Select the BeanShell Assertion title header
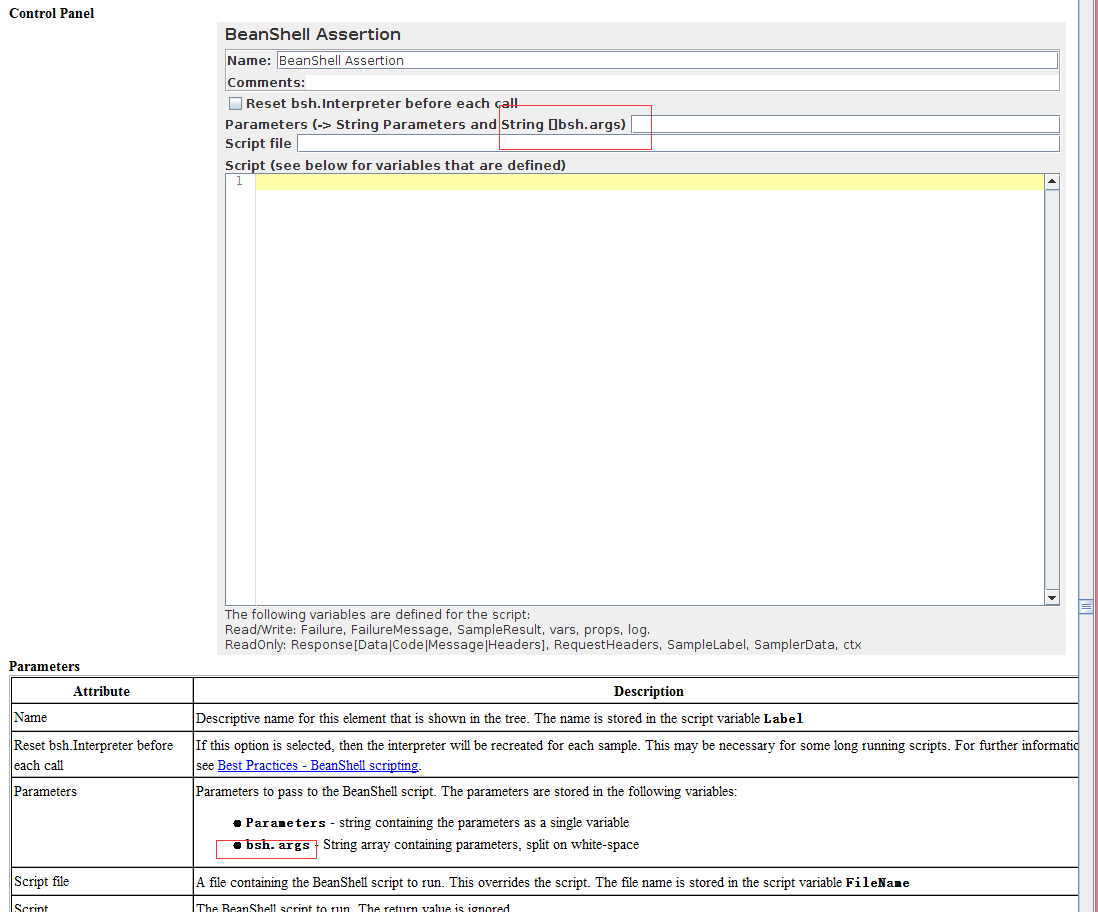This screenshot has height=912, width=1098. pyautogui.click(x=313, y=34)
